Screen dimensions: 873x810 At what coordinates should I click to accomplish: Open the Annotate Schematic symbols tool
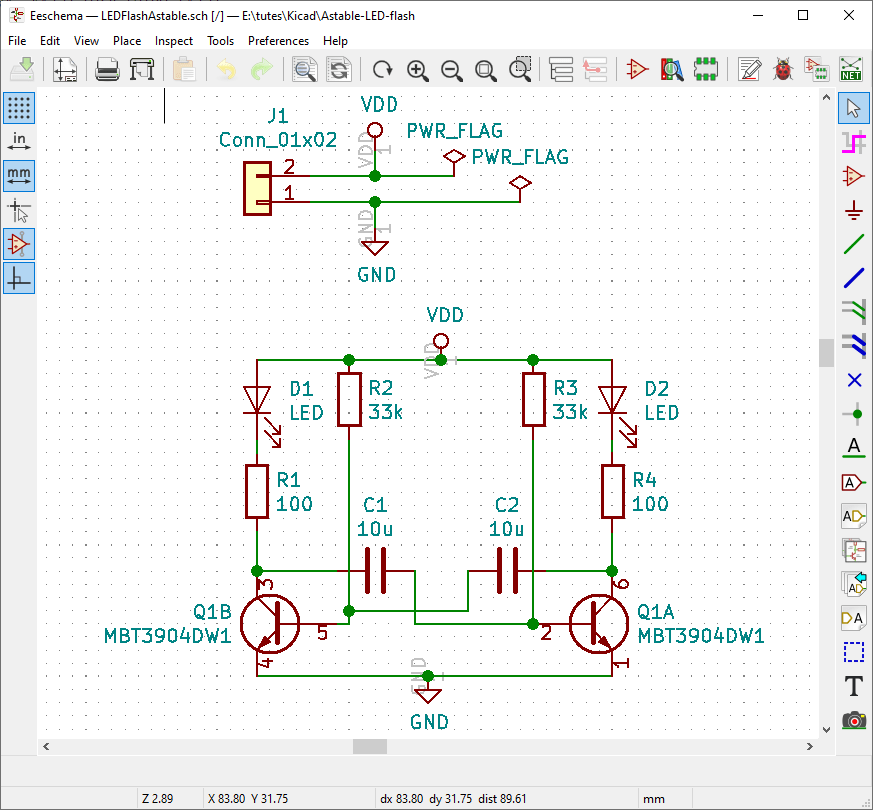[x=749, y=70]
